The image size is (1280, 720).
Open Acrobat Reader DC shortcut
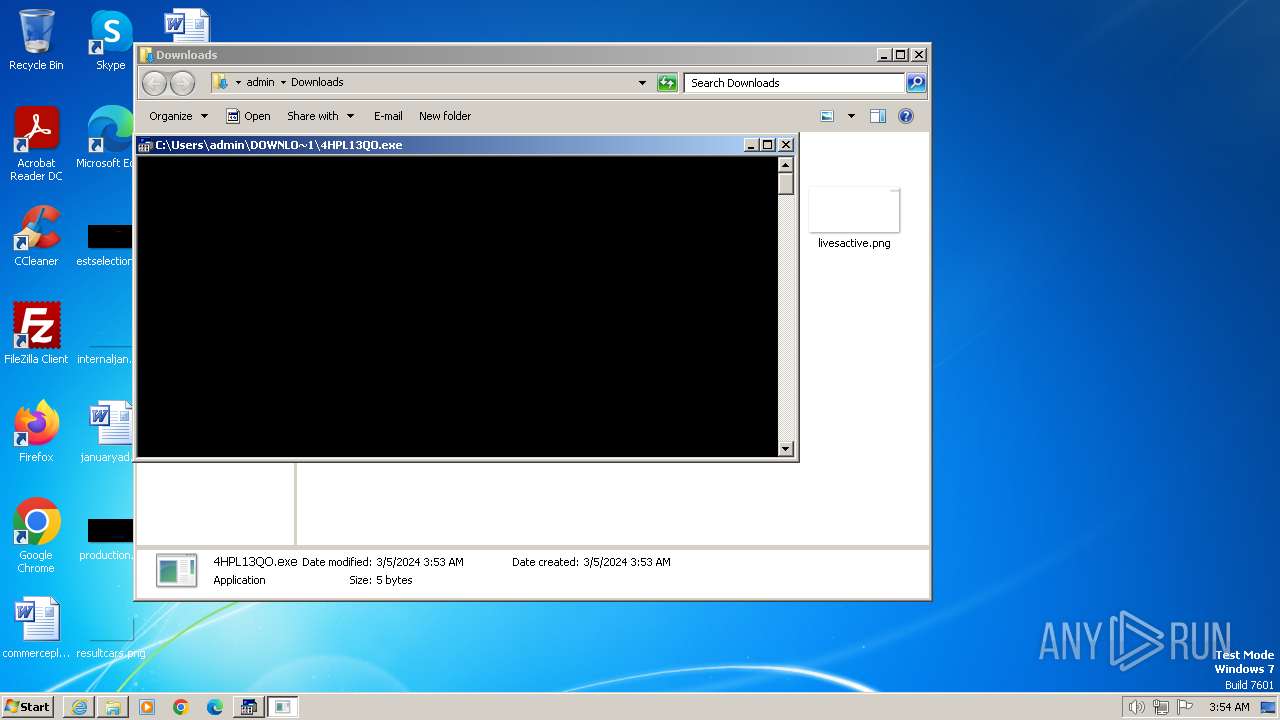point(36,144)
